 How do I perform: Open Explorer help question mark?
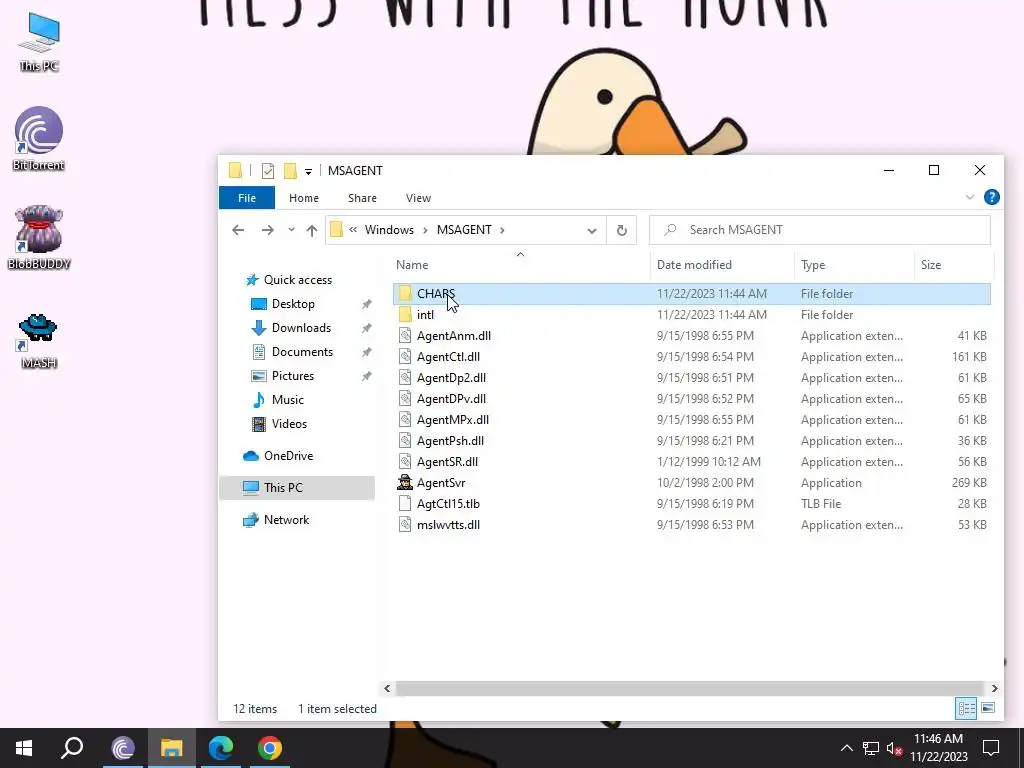pyautogui.click(x=991, y=197)
